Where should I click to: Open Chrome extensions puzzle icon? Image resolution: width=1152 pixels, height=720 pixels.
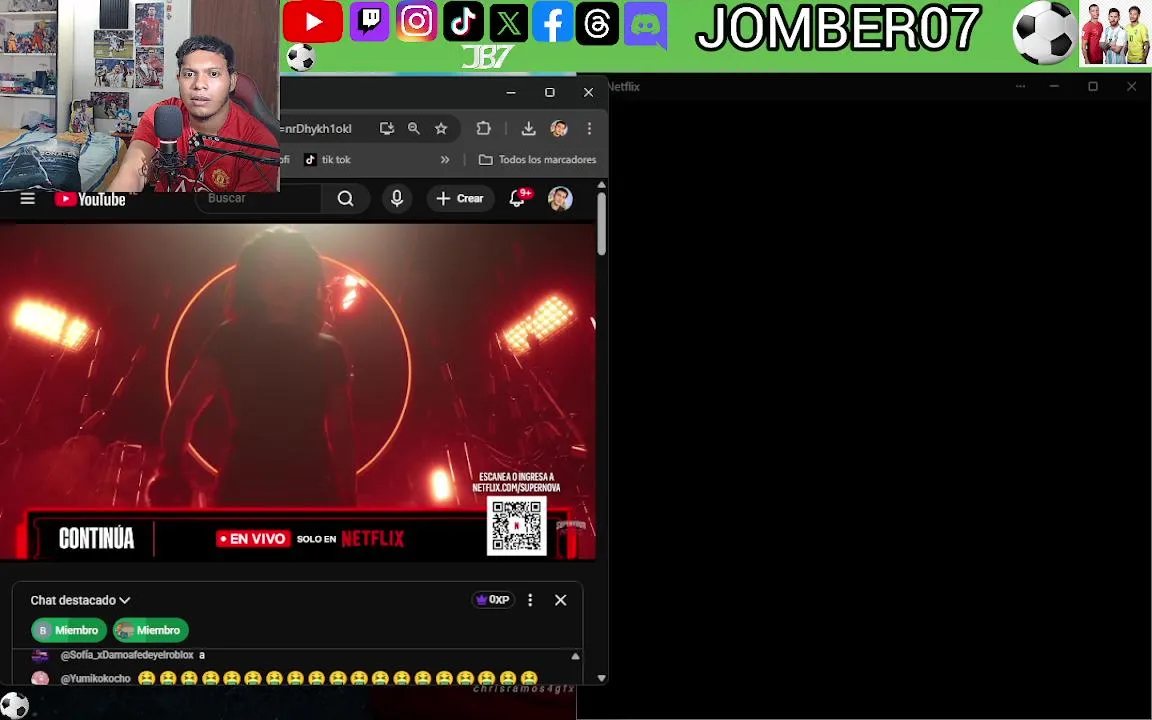[x=483, y=129]
